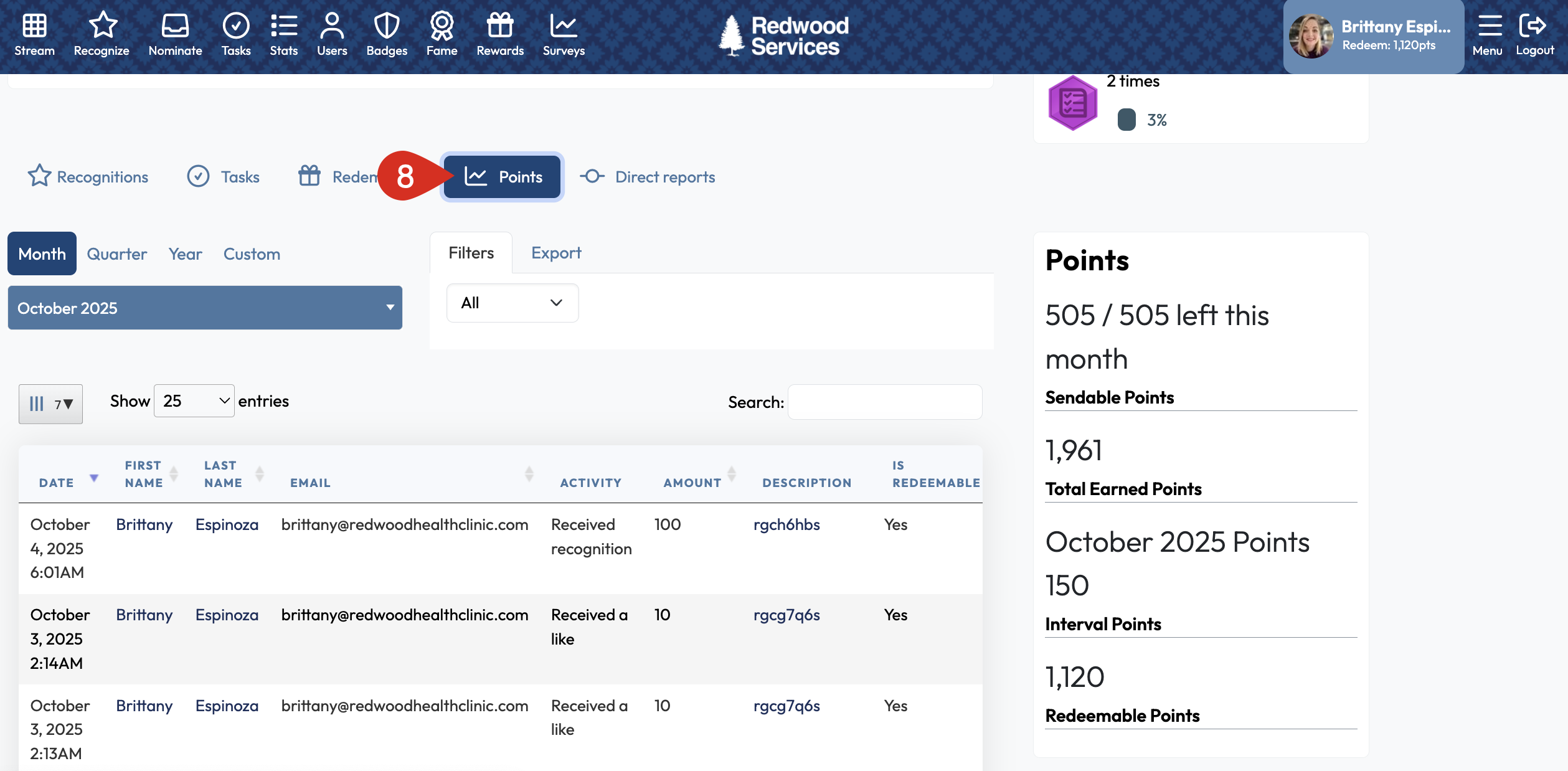The height and width of the screenshot is (771, 1568).
Task: Click the Recognize star icon
Action: [102, 26]
